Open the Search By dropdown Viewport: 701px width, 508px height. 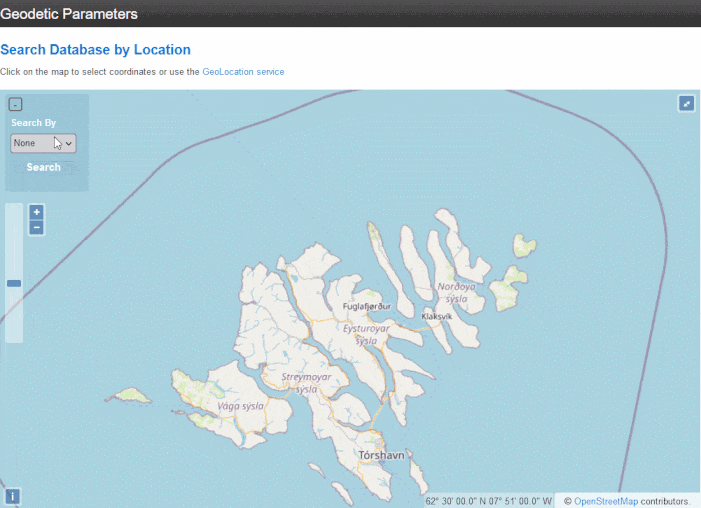click(43, 143)
